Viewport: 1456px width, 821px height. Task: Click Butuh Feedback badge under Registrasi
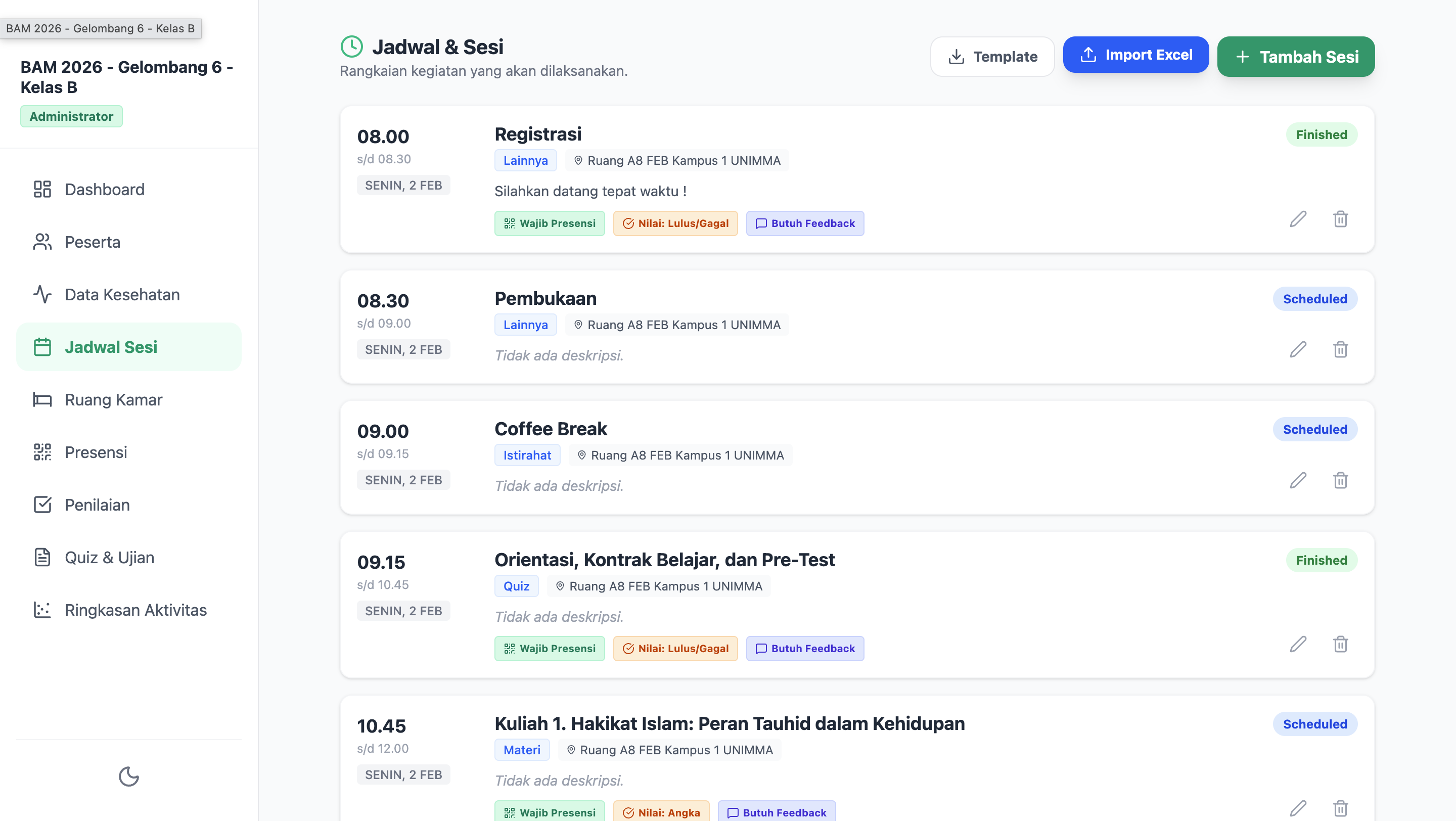(805, 223)
